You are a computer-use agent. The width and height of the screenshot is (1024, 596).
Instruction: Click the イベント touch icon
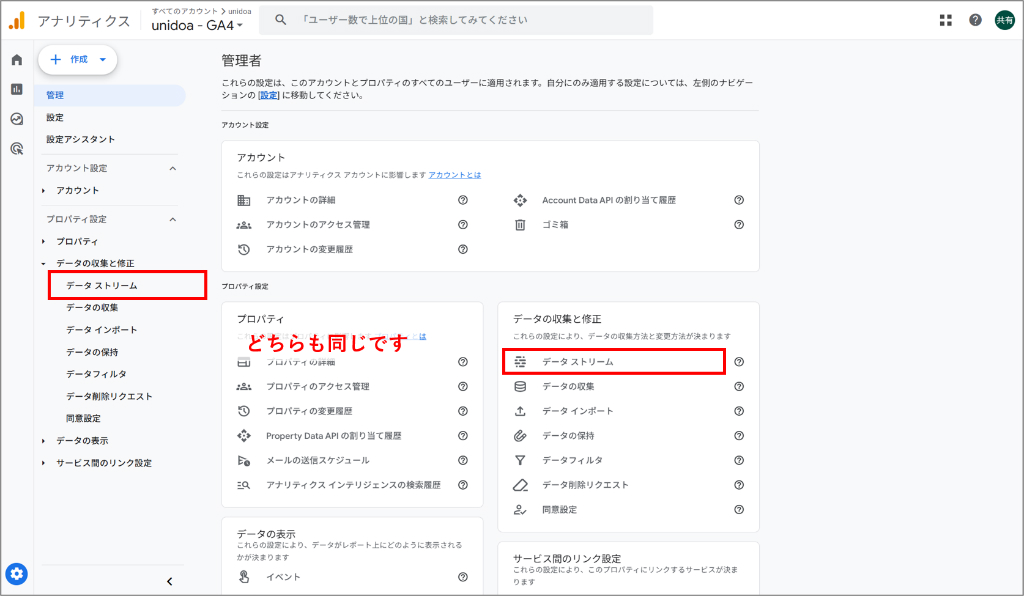244,577
